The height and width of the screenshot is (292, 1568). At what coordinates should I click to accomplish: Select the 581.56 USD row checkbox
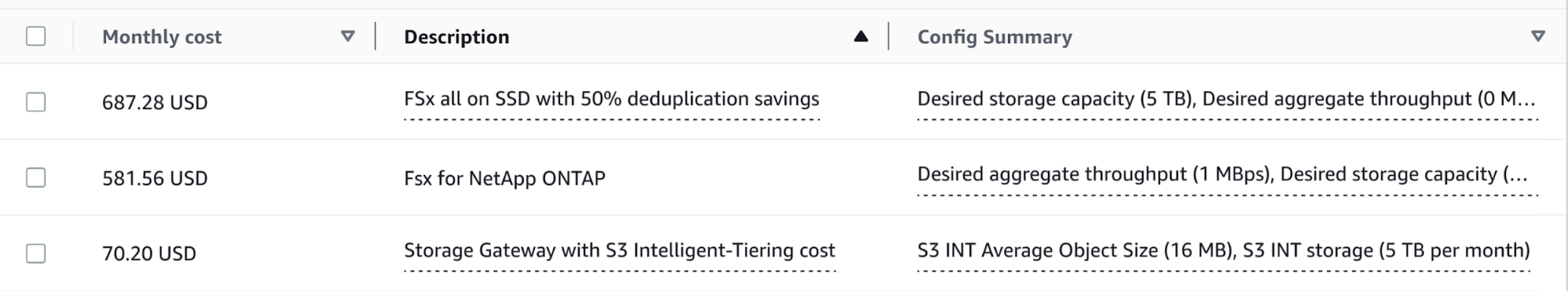36,178
